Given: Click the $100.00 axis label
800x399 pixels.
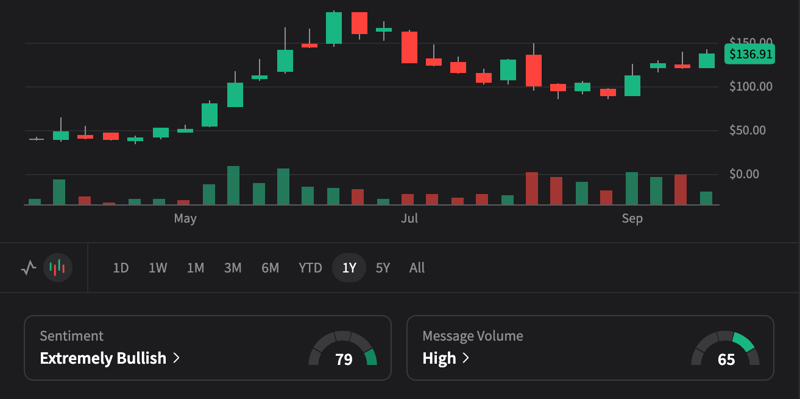Looking at the screenshot, I should [x=751, y=86].
